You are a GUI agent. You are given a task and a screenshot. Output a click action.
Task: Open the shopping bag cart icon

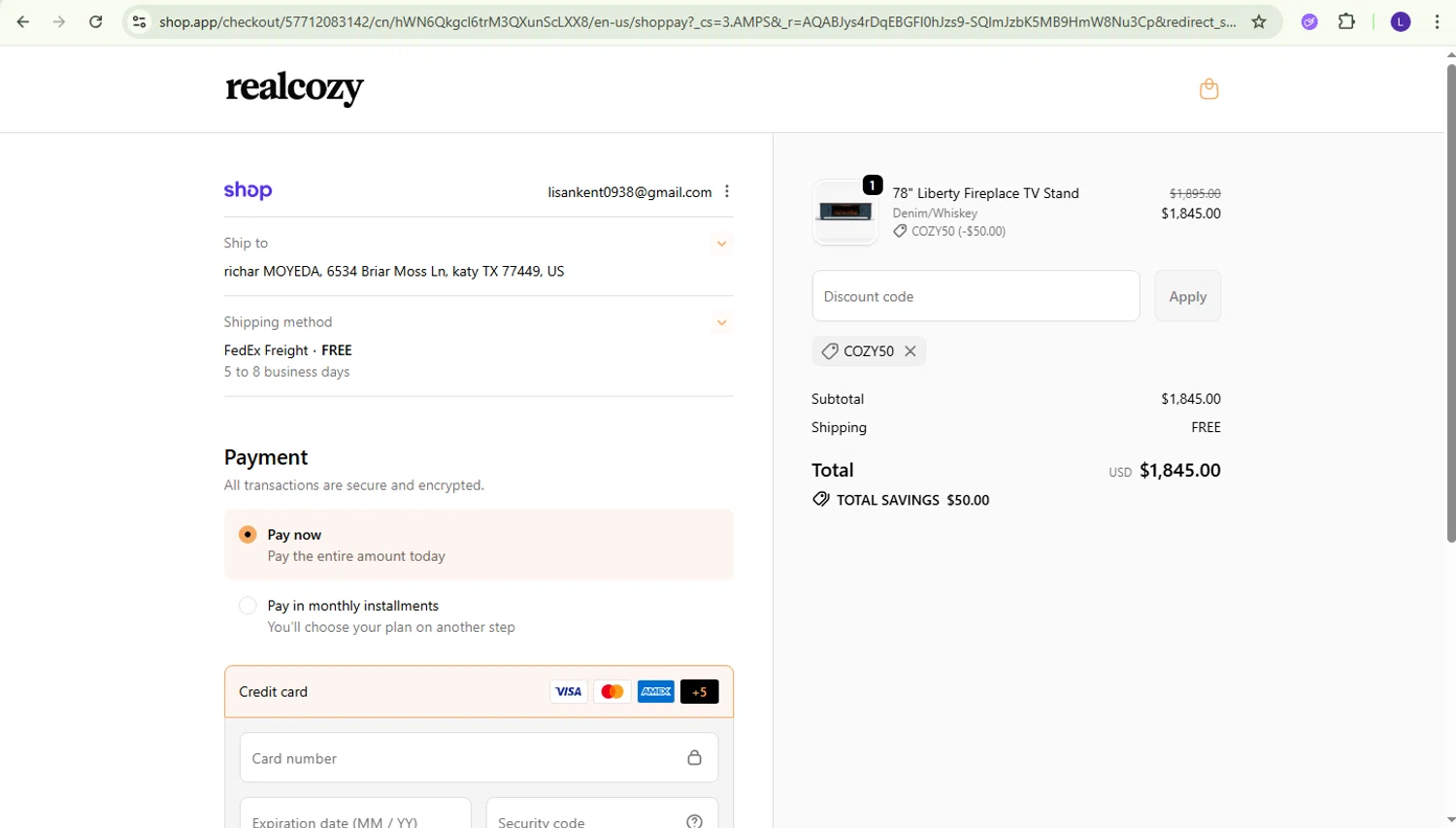1208,88
